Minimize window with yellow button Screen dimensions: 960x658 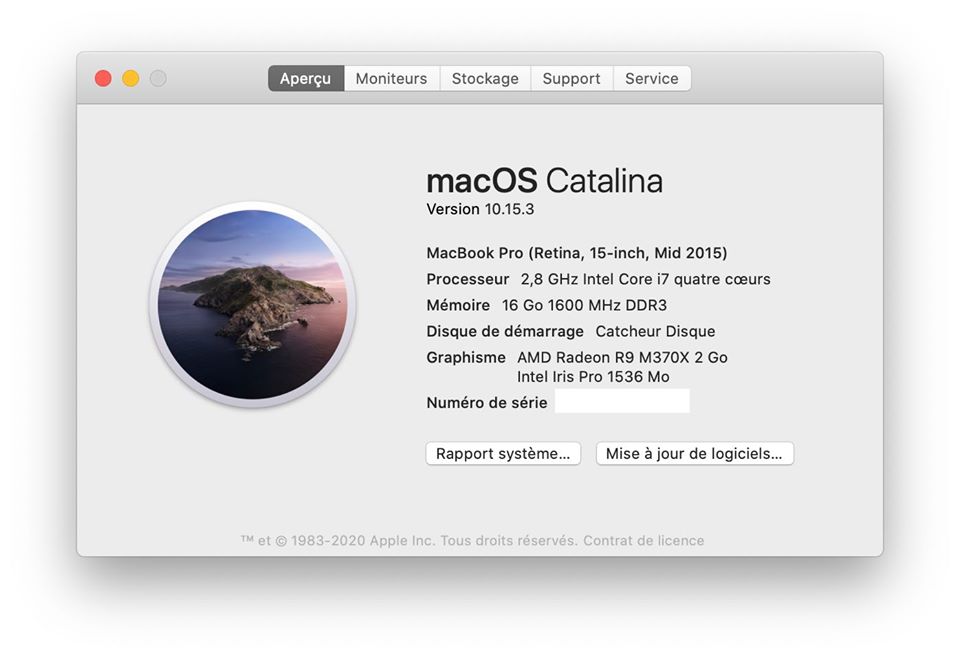pyautogui.click(x=130, y=78)
